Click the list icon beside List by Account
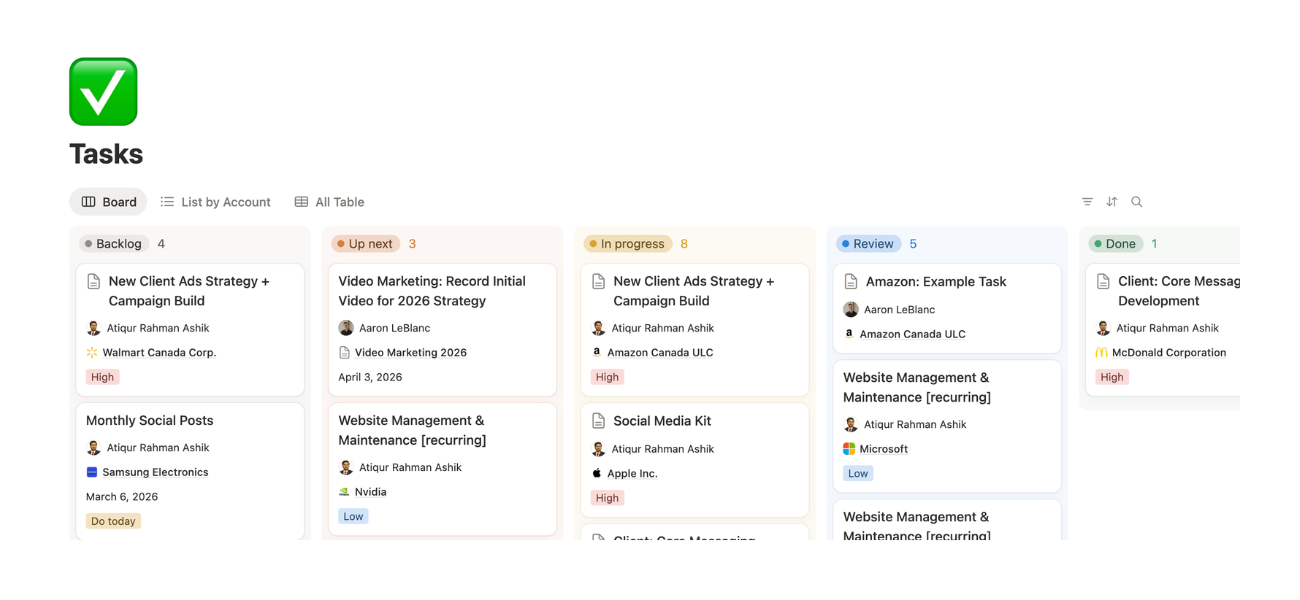 point(167,202)
